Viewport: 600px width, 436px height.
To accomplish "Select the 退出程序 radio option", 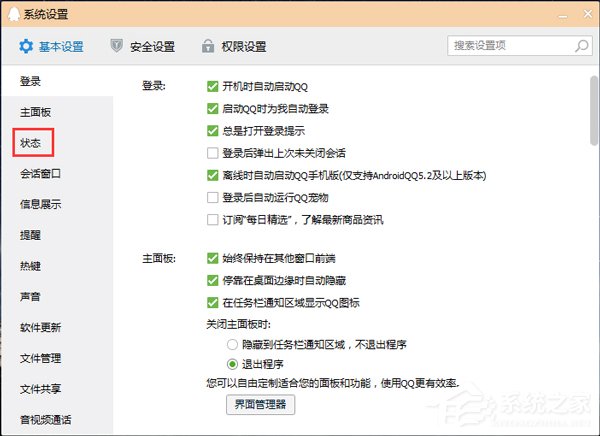I will pyautogui.click(x=232, y=364).
